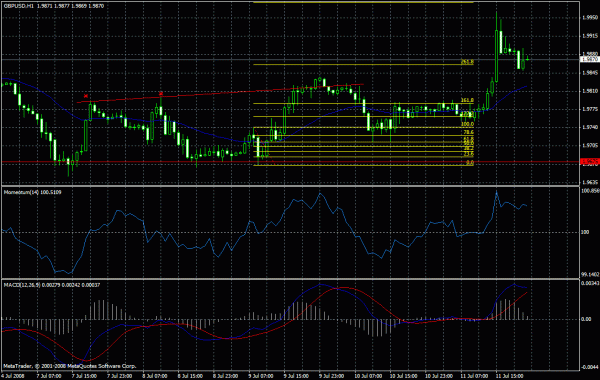Click the 10 Jul 23:00 time label
Screen dimensions: 600x380
pos(438,376)
